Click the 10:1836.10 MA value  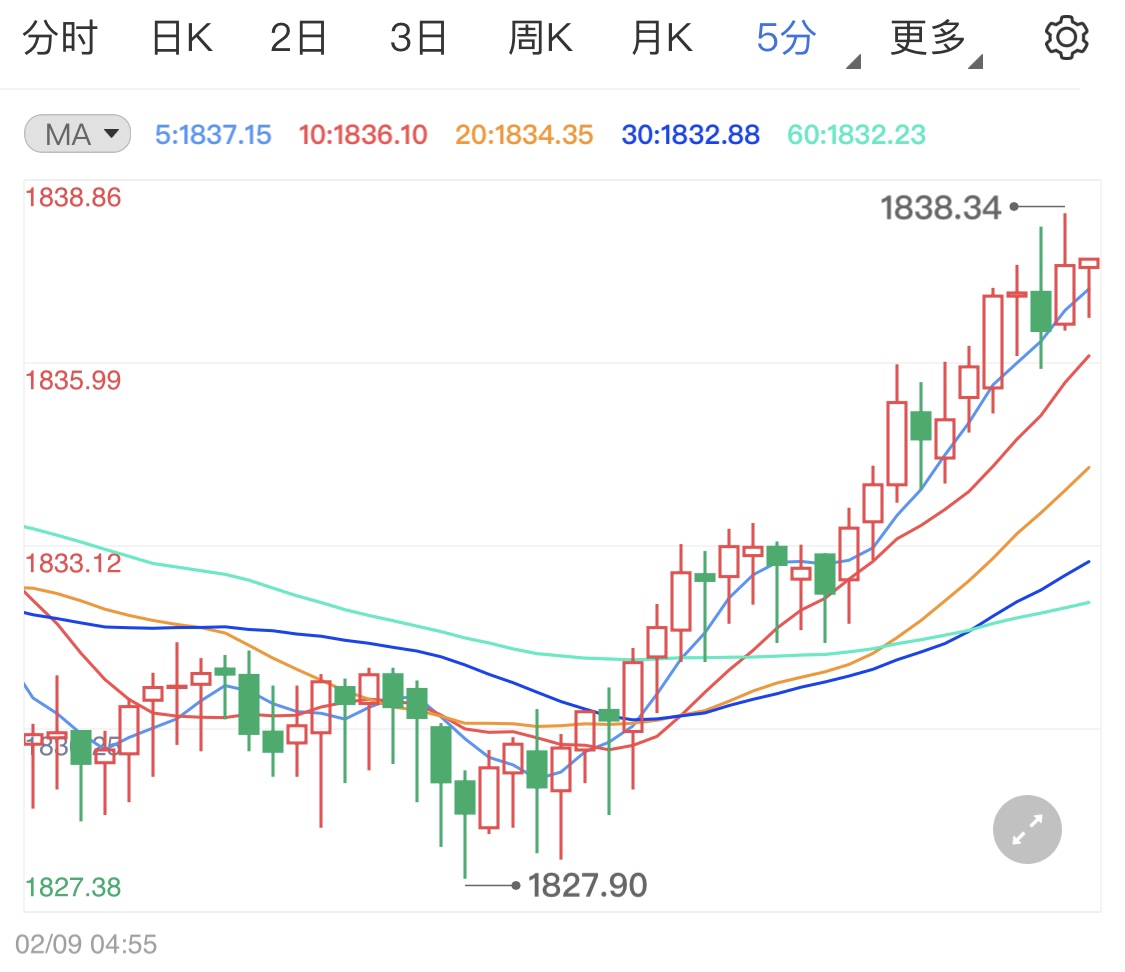pyautogui.click(x=363, y=135)
